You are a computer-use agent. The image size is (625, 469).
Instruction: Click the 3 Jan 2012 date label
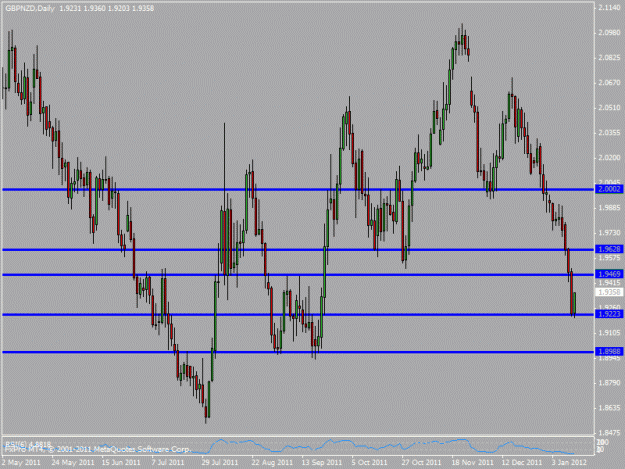569,463
